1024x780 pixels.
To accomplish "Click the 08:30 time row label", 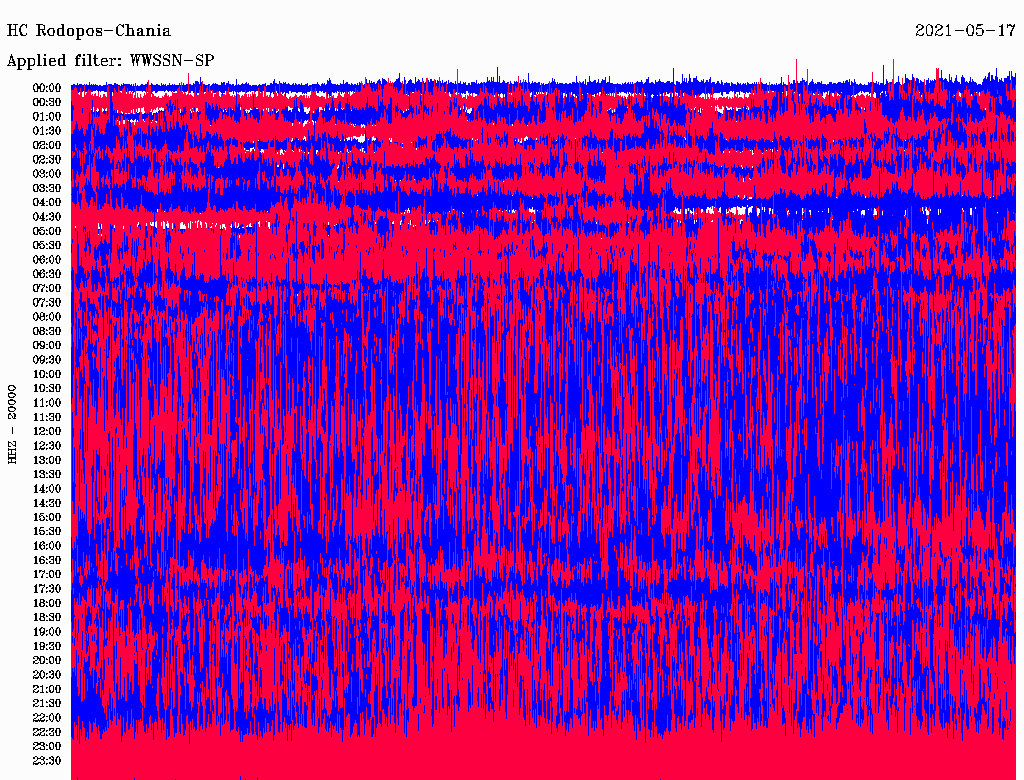I will coord(47,331).
